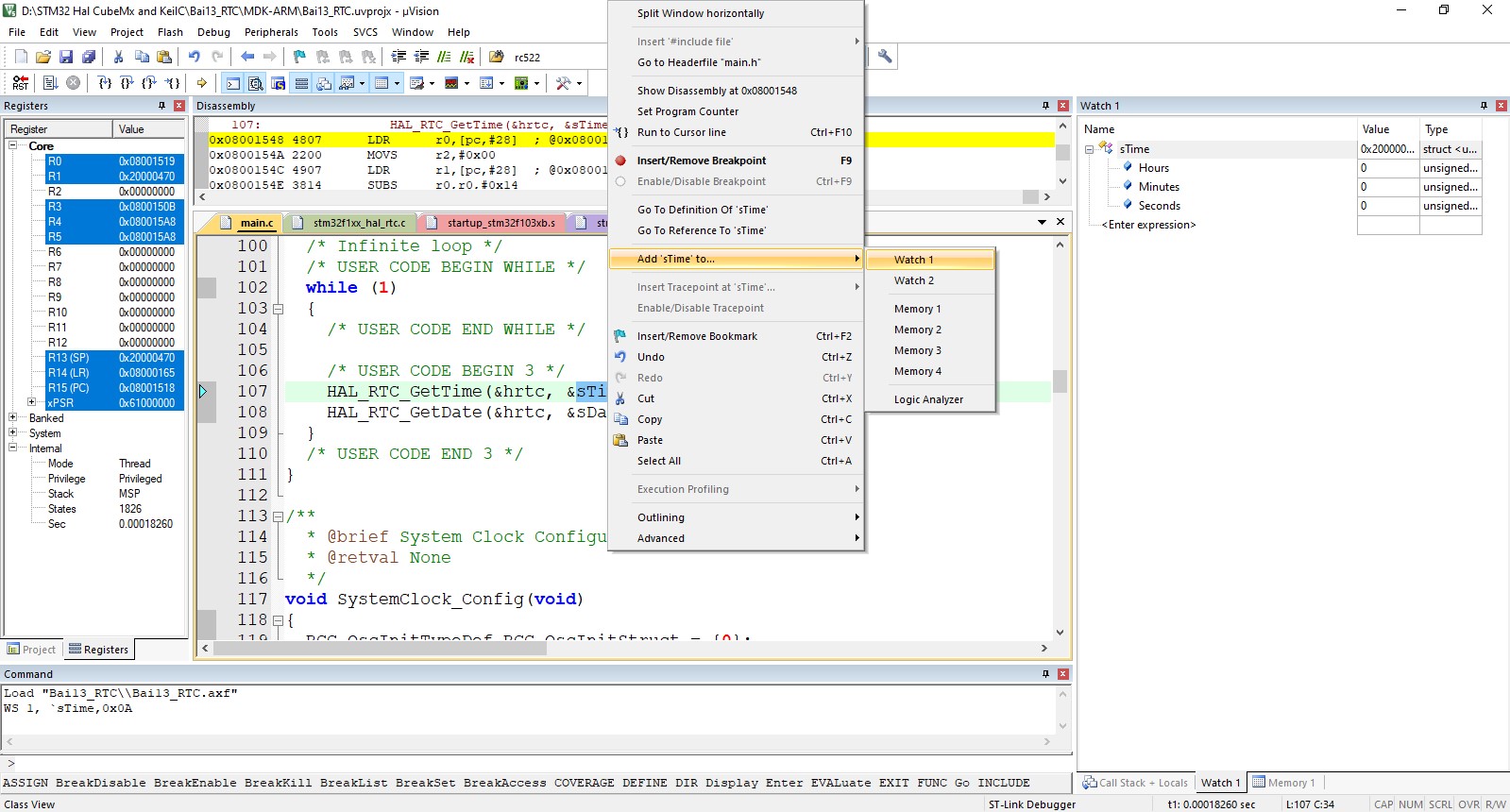The image size is (1510, 812).
Task: Collapse the Internal register group
Action: click(13, 448)
